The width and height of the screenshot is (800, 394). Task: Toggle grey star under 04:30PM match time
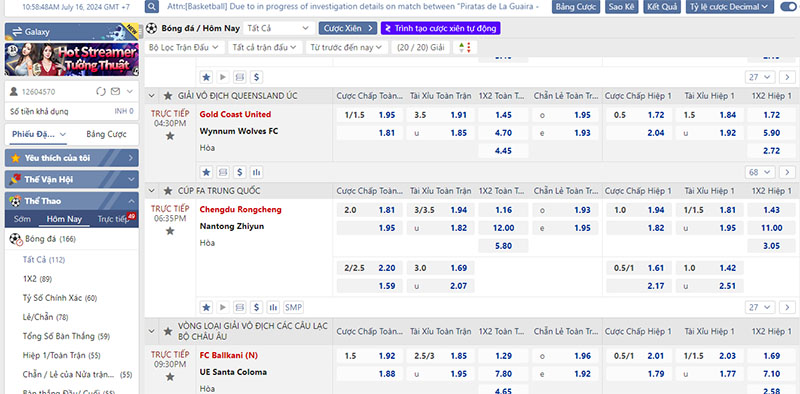(170, 136)
